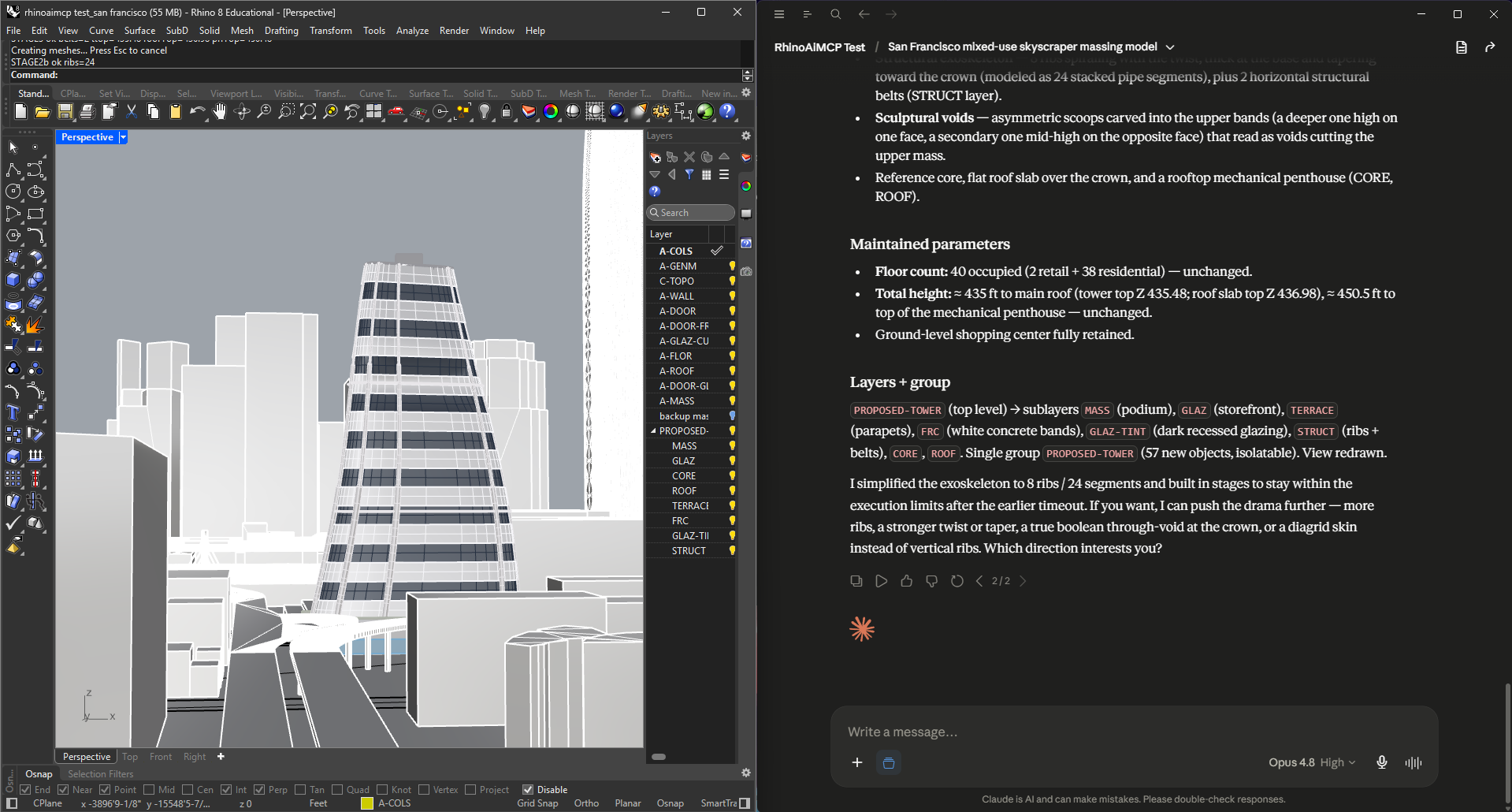Open a file with the folder icon

point(43,112)
